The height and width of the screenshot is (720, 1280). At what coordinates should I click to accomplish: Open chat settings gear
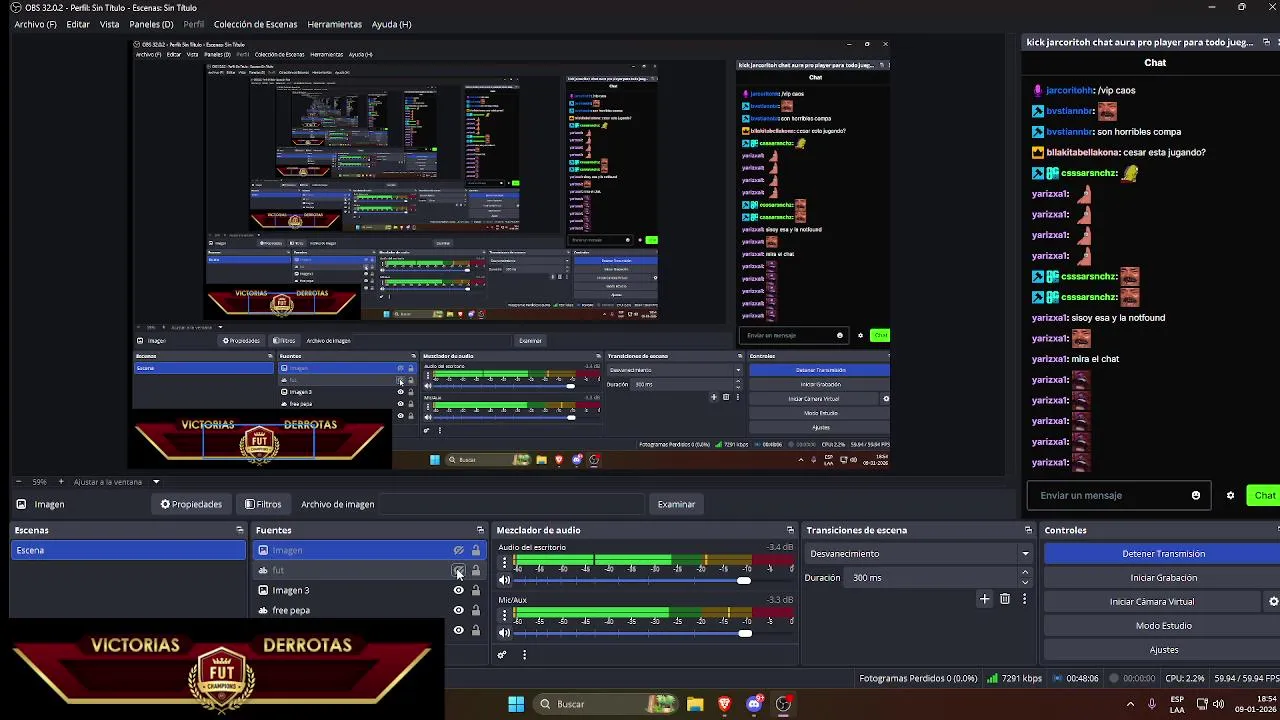pos(1231,495)
